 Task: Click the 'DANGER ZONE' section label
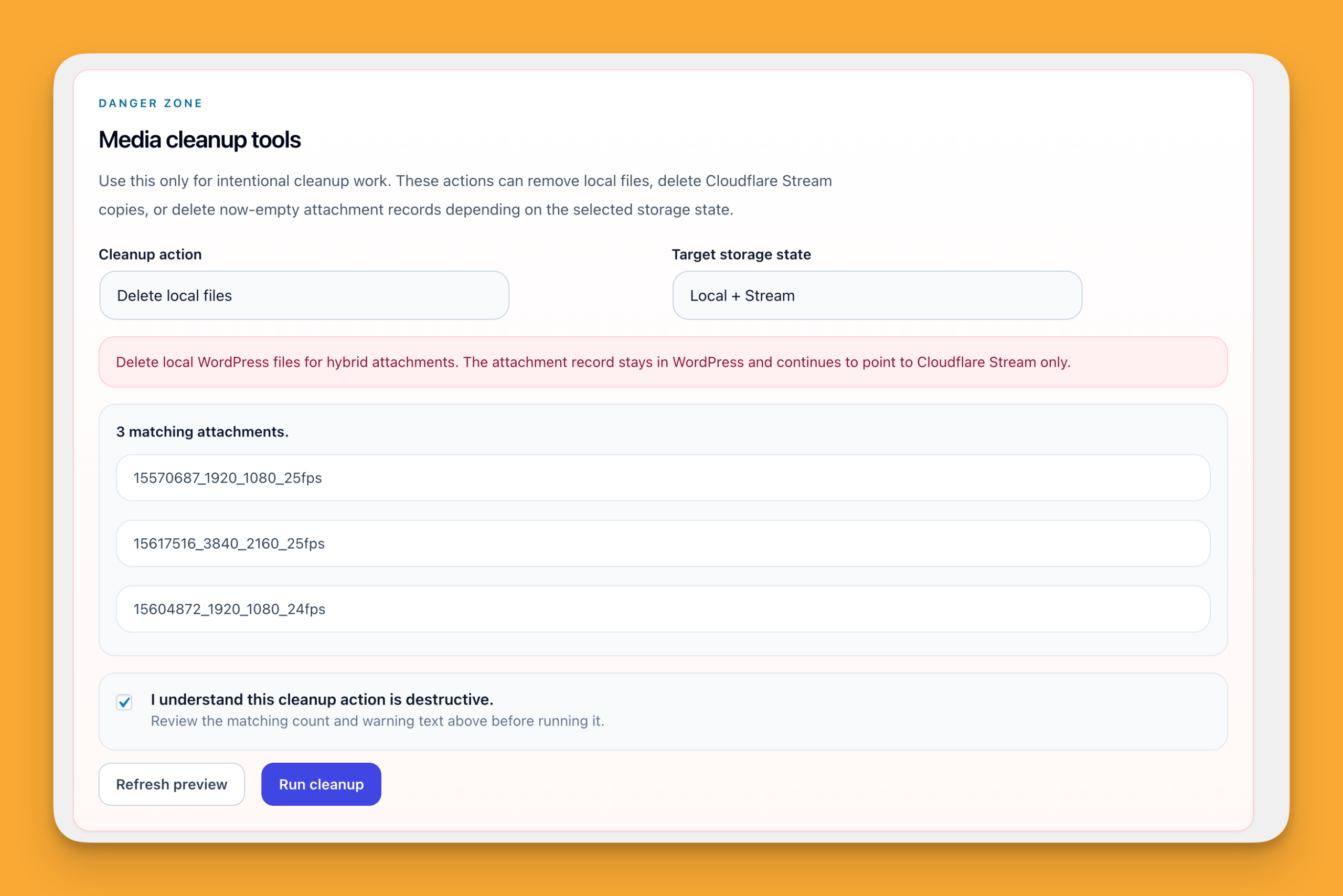tap(151, 103)
